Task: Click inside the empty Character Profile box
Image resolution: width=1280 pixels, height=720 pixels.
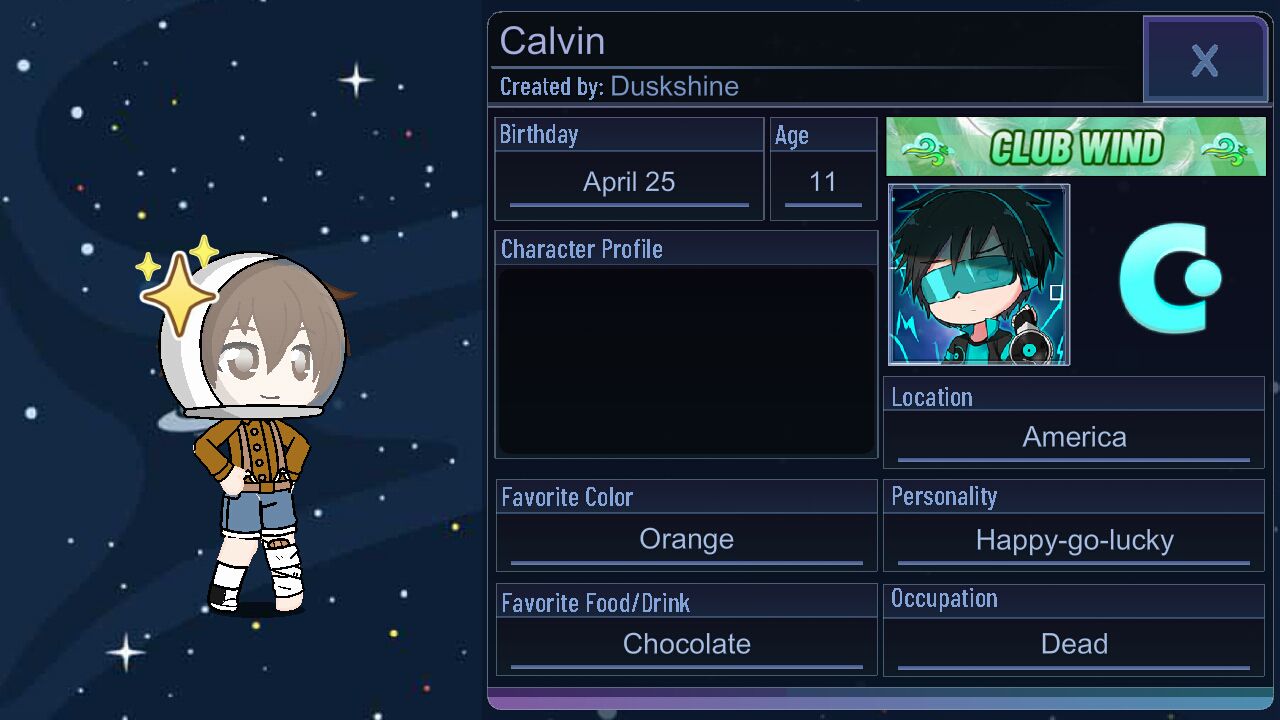Action: pyautogui.click(x=686, y=360)
